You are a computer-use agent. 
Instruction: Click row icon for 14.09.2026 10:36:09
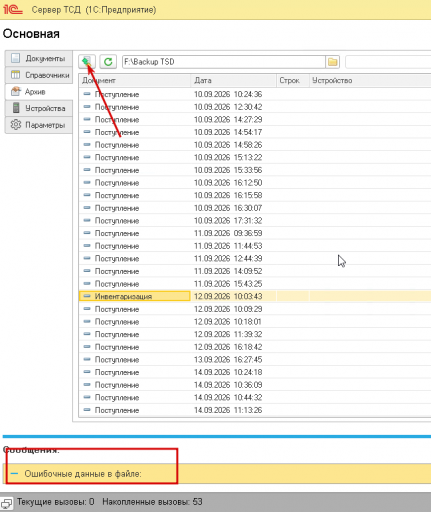point(87,385)
